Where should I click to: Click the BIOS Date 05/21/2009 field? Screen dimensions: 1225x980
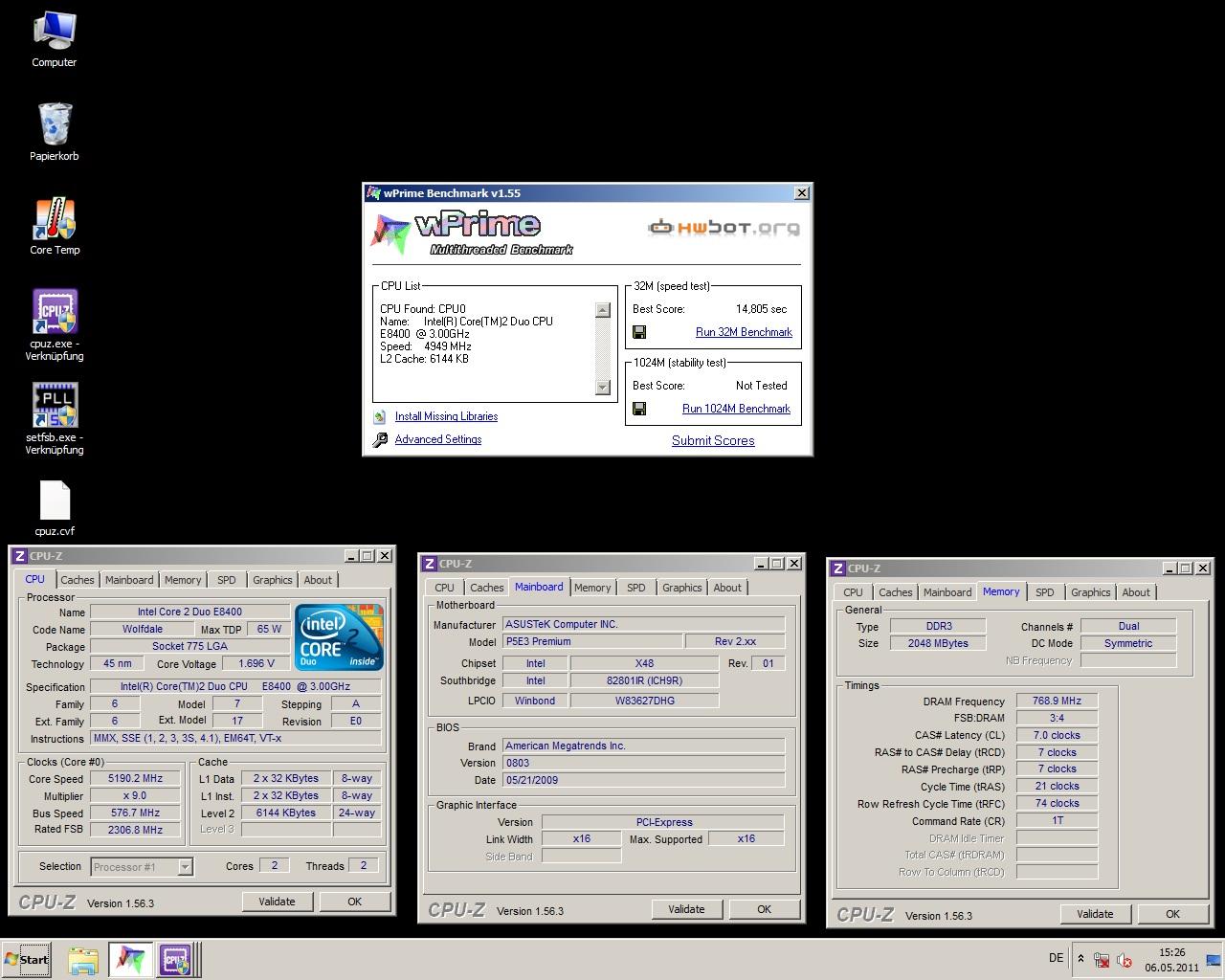point(643,780)
